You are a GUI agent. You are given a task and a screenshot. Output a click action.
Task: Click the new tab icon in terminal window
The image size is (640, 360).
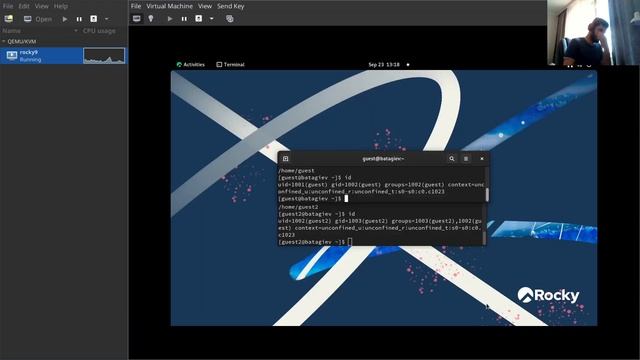click(x=286, y=159)
